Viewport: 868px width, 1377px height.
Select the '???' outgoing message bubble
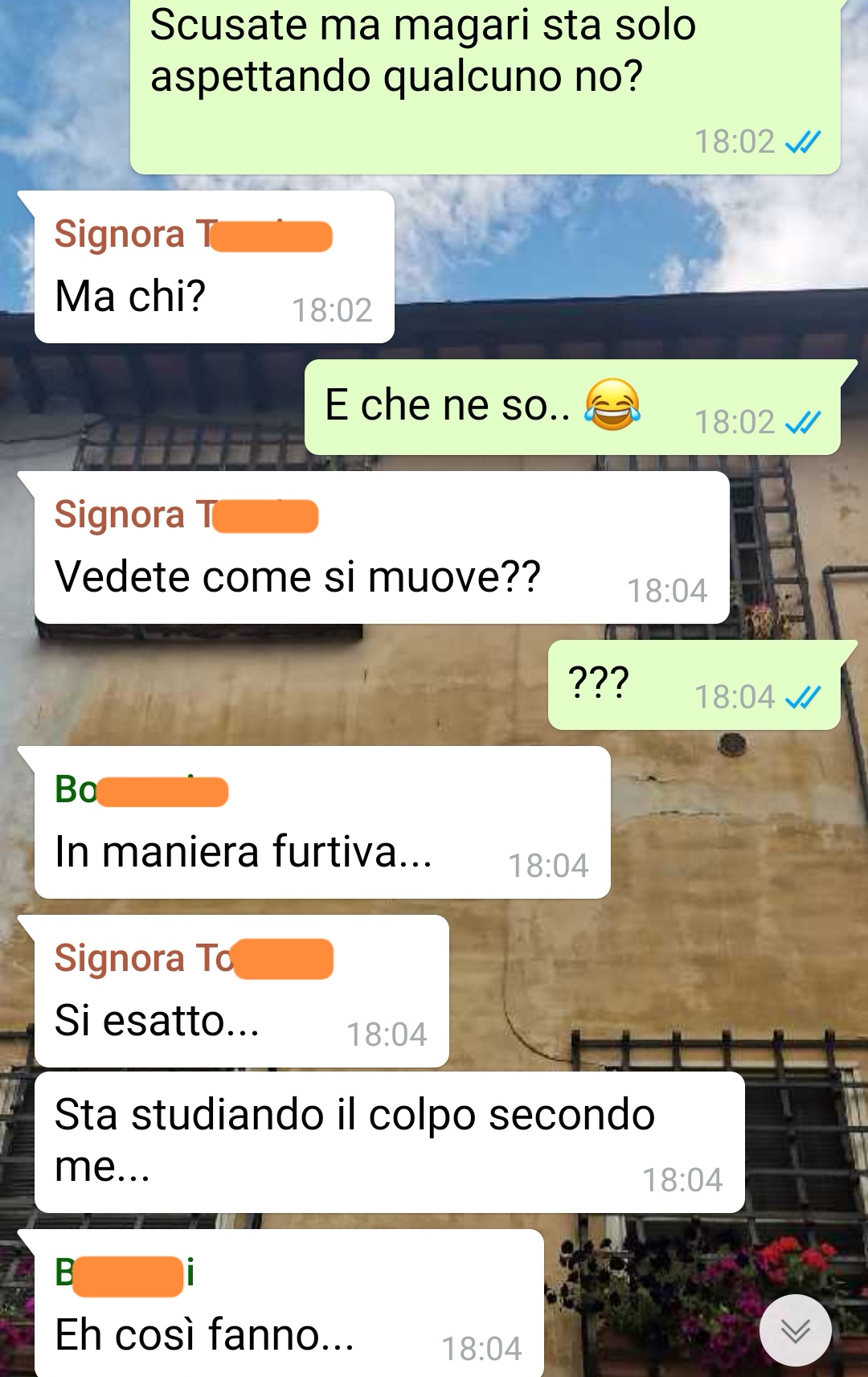tap(694, 685)
